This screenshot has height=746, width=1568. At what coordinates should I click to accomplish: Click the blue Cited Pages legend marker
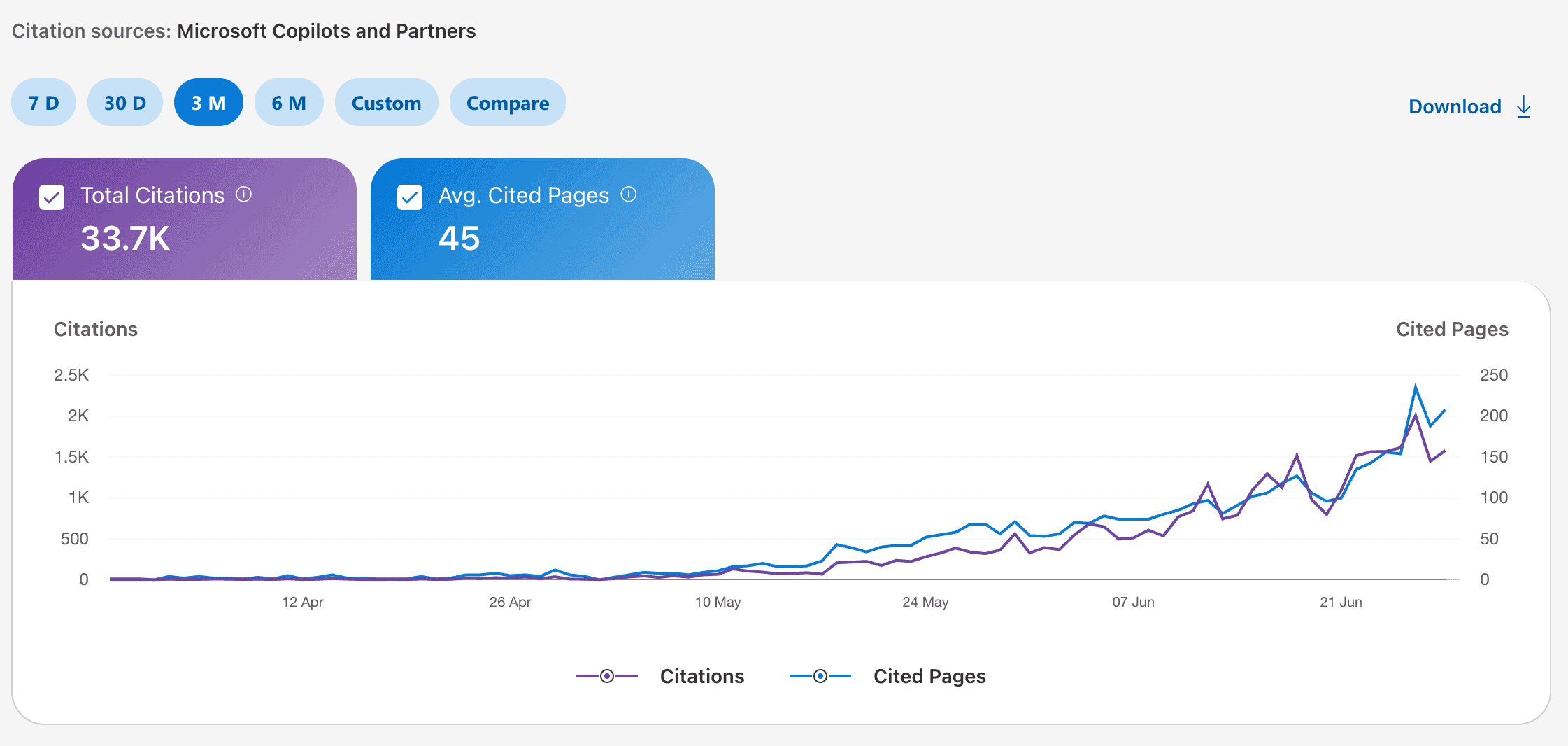(x=820, y=676)
